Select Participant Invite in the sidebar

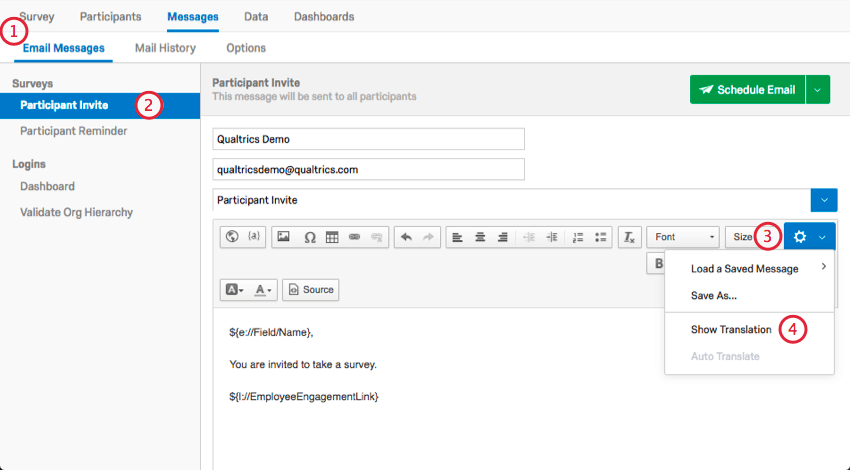(100, 105)
